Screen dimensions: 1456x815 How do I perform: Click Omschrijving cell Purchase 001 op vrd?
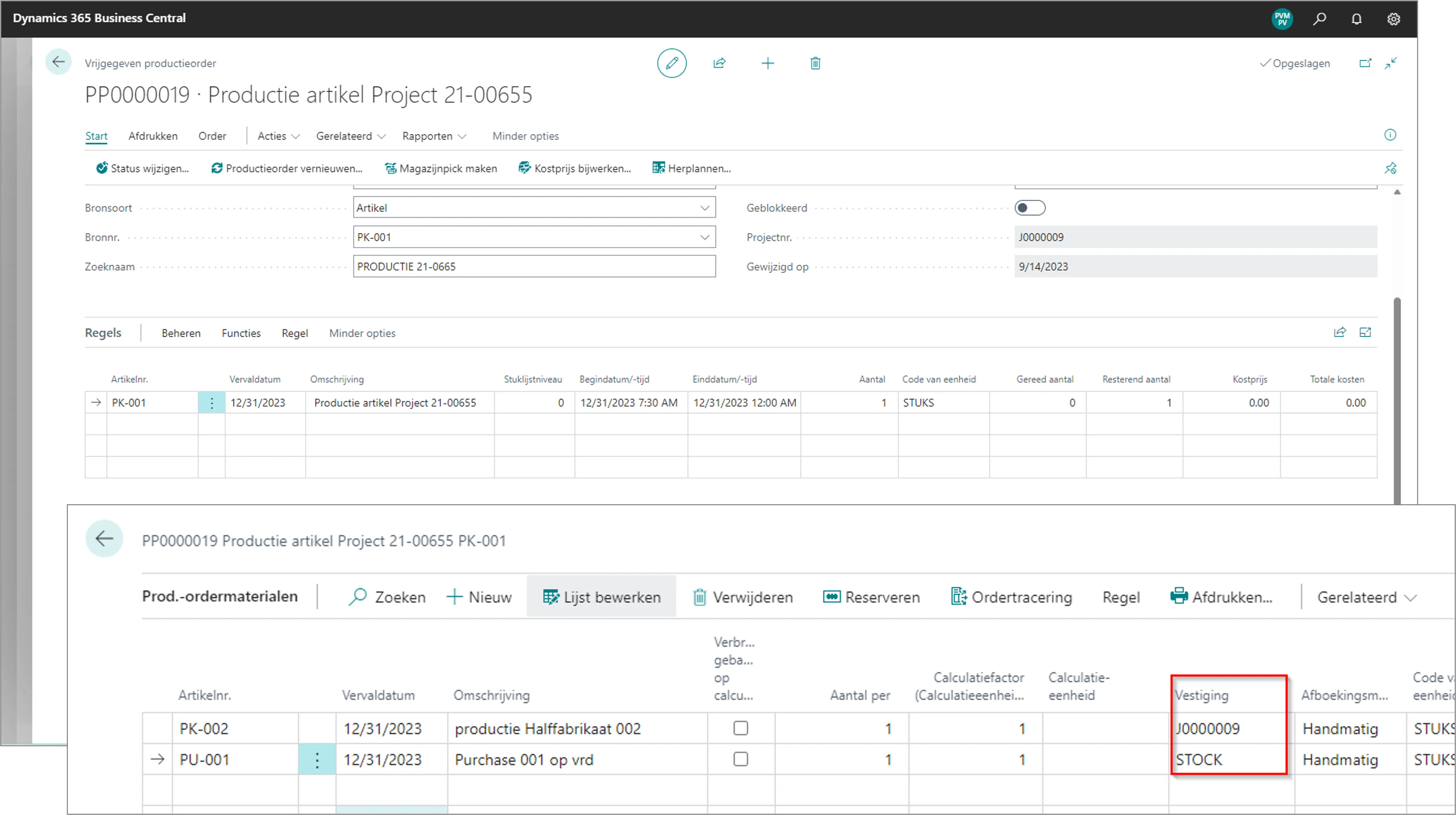click(x=577, y=760)
